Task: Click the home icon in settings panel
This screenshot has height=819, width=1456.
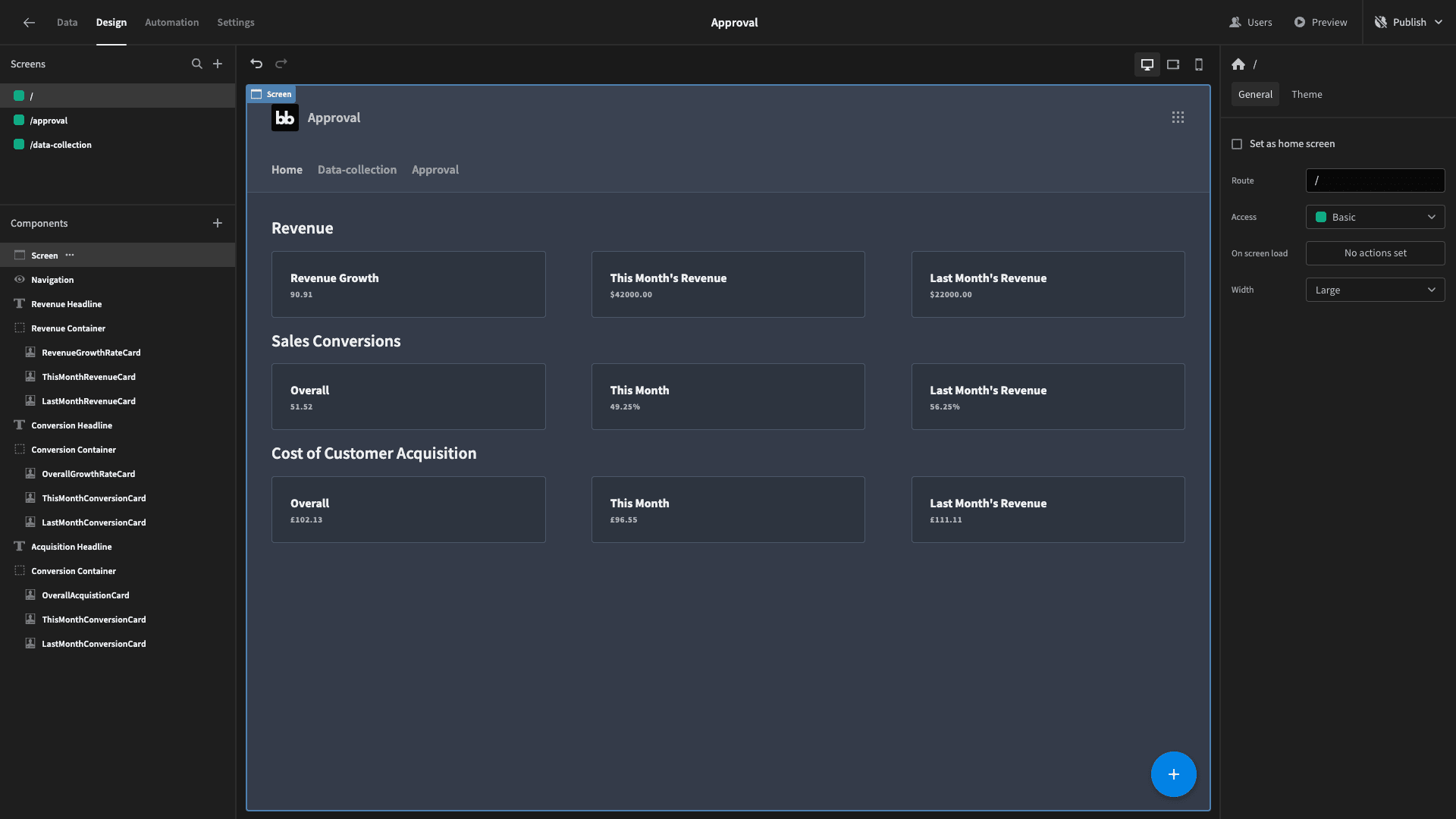Action: (x=1238, y=64)
